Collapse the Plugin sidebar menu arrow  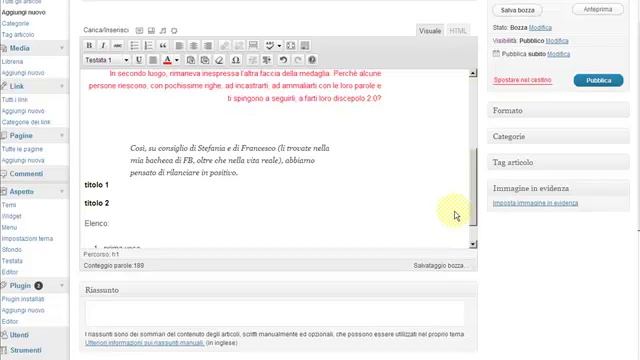click(x=62, y=286)
